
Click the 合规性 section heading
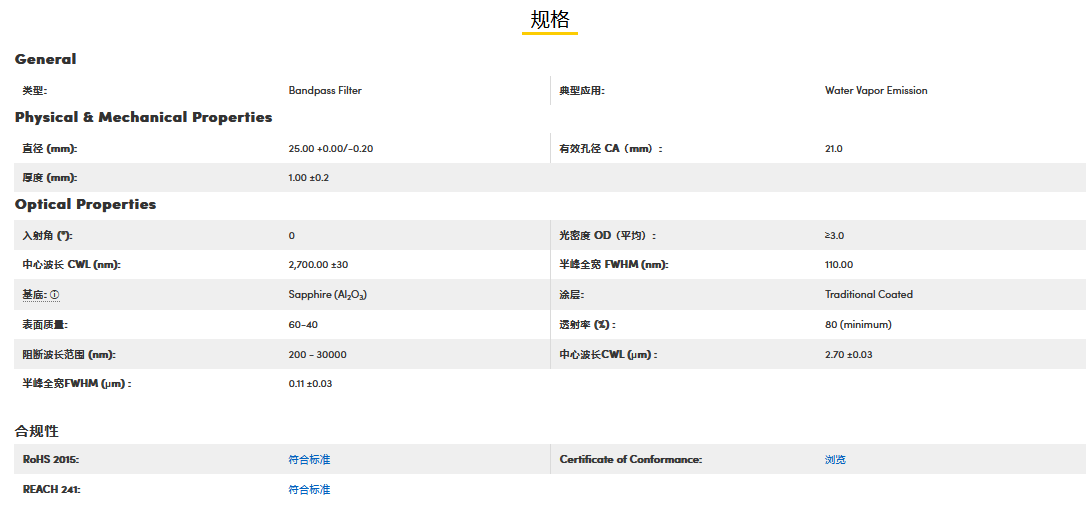(x=37, y=431)
